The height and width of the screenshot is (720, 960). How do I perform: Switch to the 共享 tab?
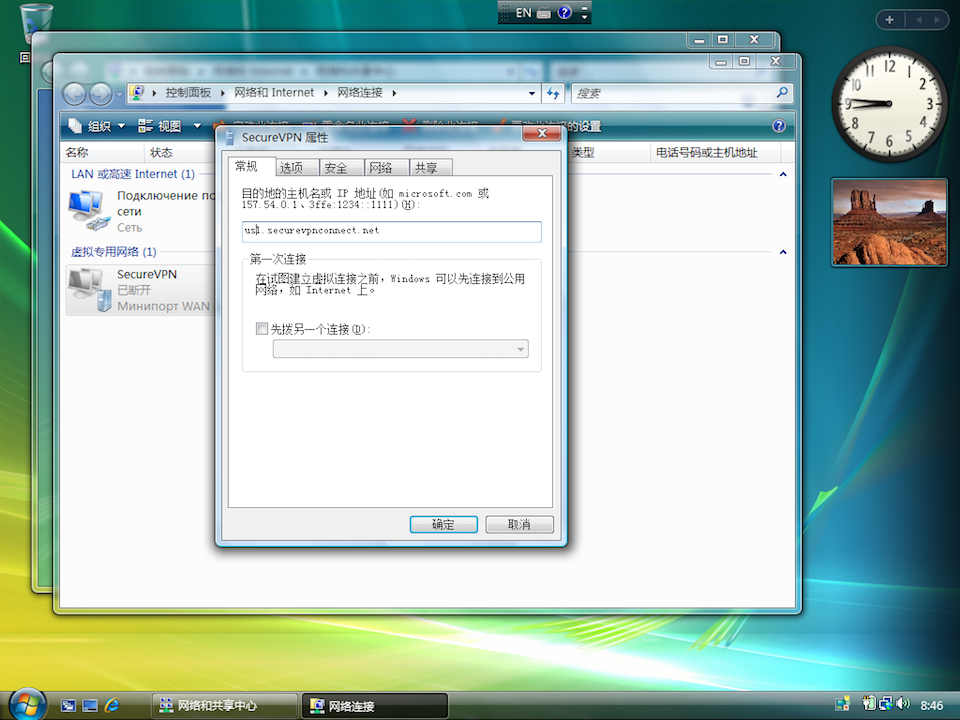(432, 167)
